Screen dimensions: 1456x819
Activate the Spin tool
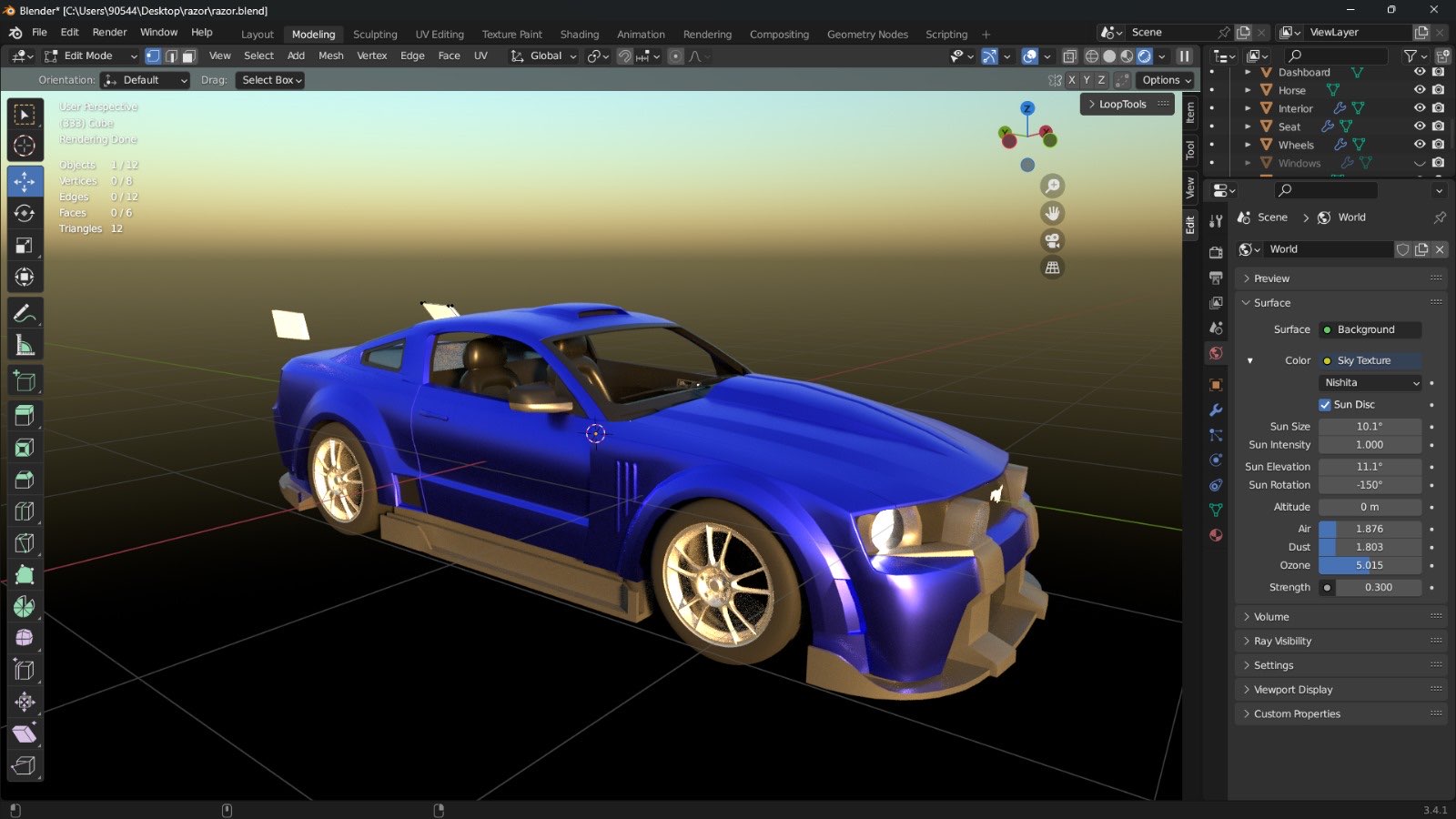25,607
